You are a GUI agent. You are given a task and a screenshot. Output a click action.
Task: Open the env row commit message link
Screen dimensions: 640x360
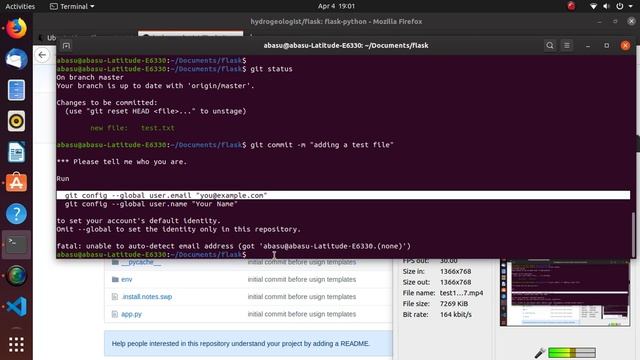tap(302, 280)
